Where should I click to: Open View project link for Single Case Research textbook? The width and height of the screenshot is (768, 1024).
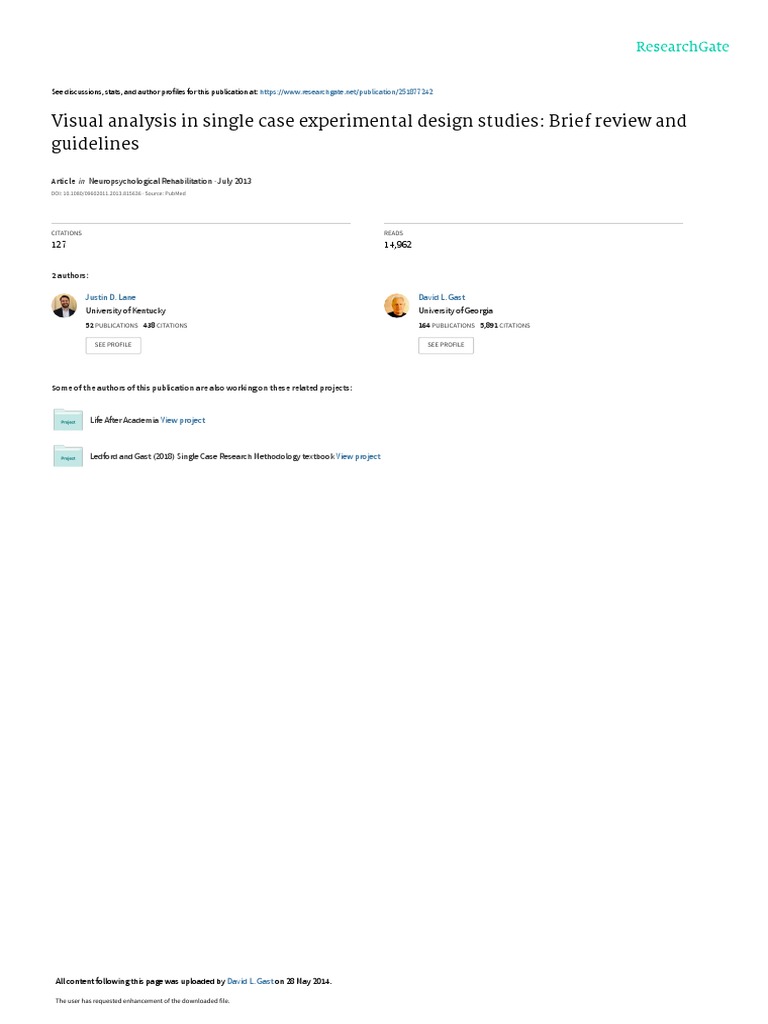pos(358,456)
